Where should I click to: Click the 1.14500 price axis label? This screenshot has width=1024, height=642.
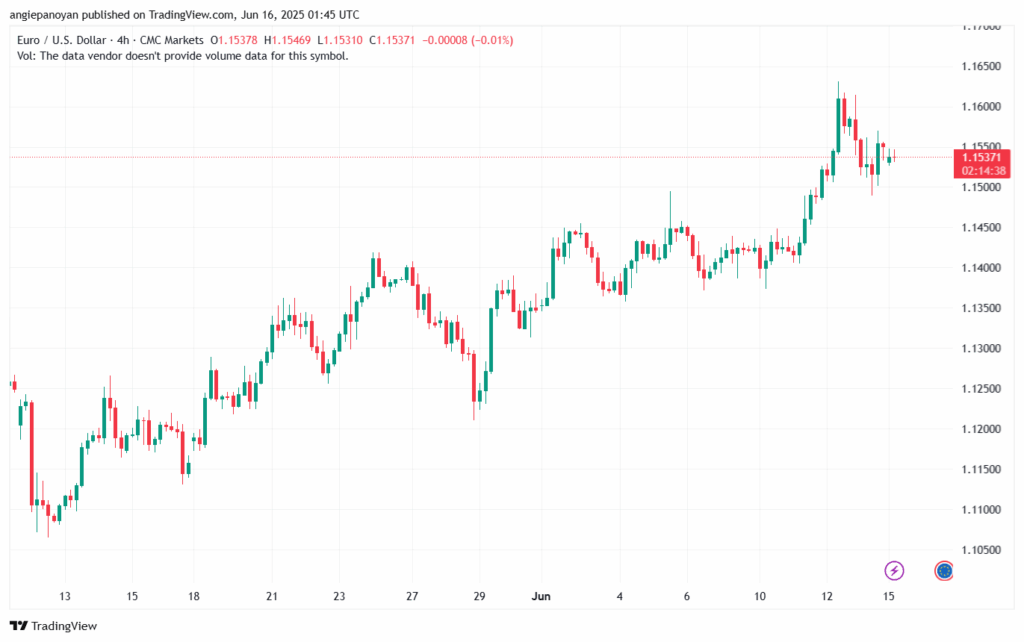(981, 228)
